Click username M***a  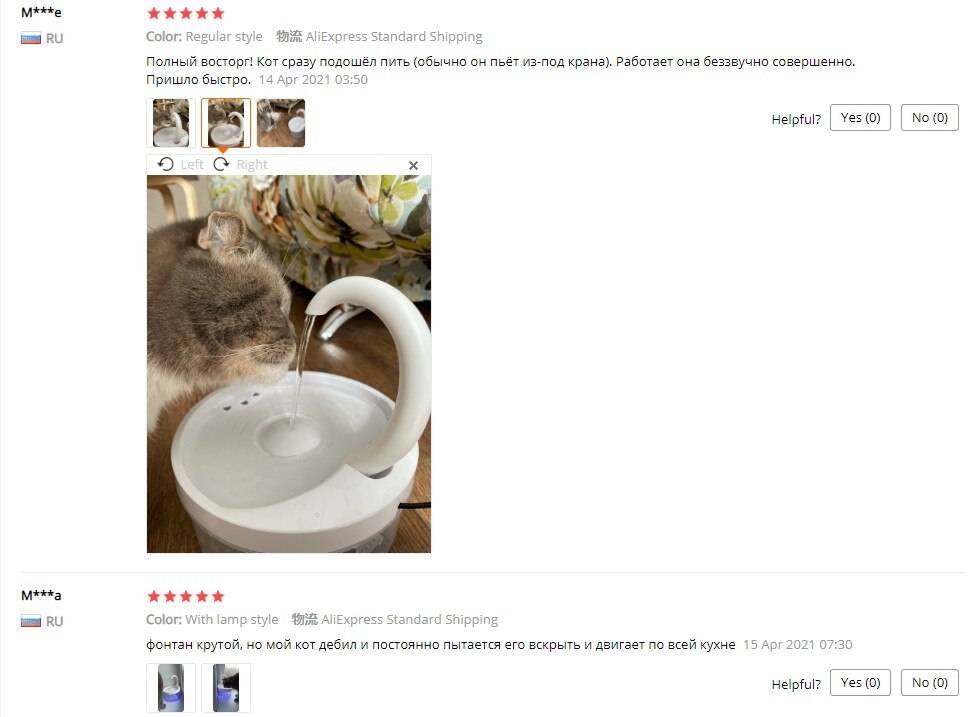click(x=41, y=595)
